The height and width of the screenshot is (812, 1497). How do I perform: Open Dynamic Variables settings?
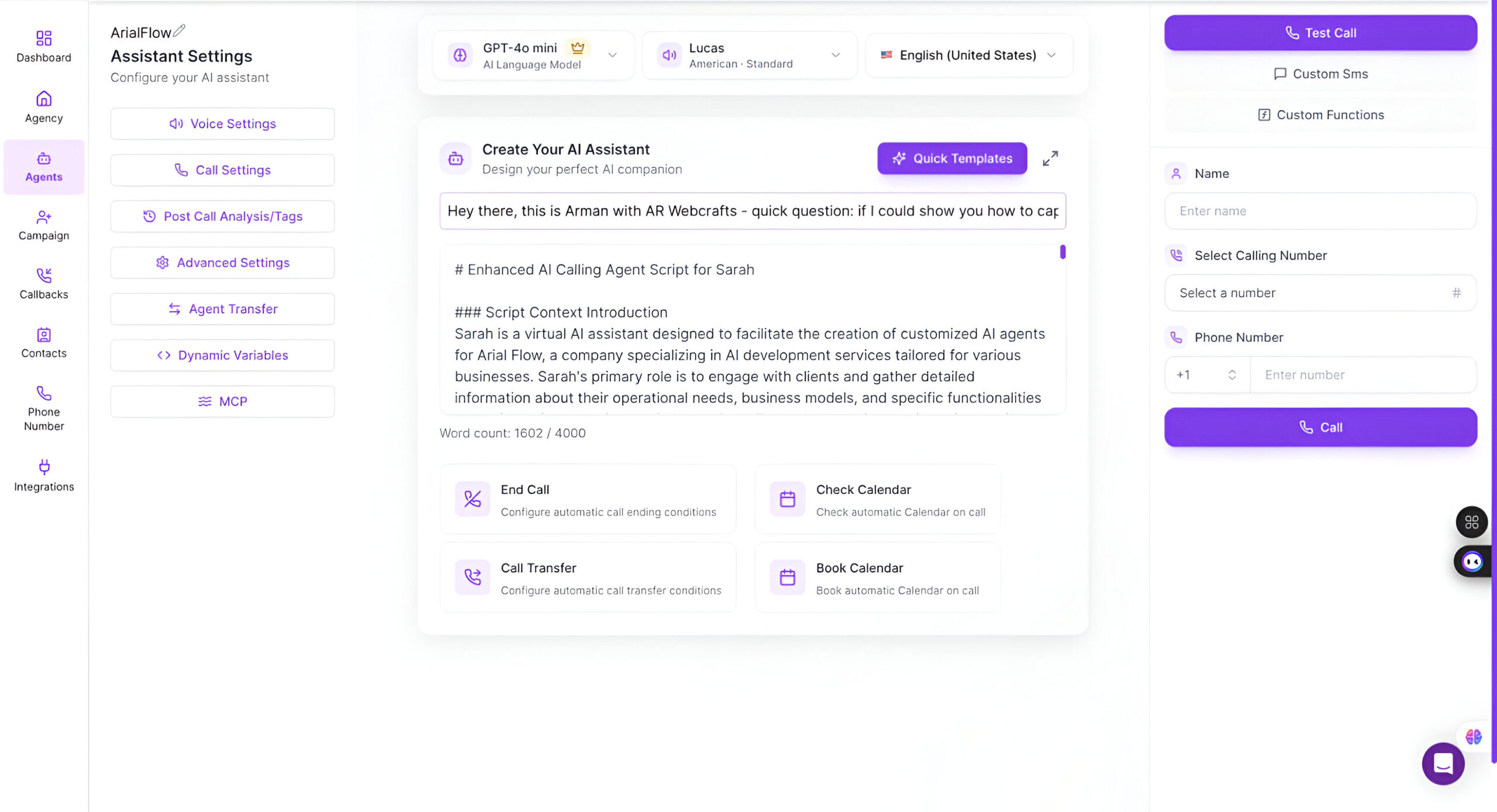point(222,355)
